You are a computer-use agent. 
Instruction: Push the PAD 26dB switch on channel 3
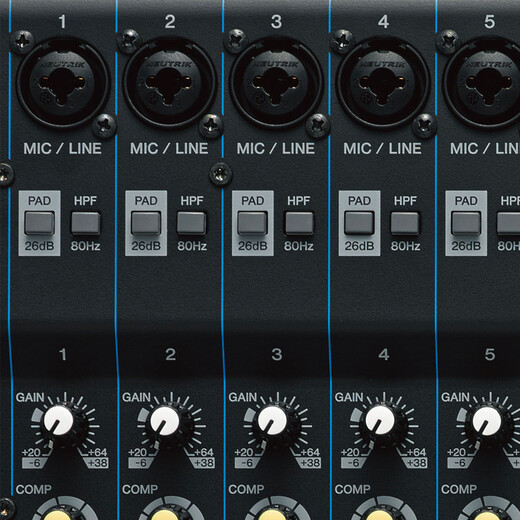(253, 223)
